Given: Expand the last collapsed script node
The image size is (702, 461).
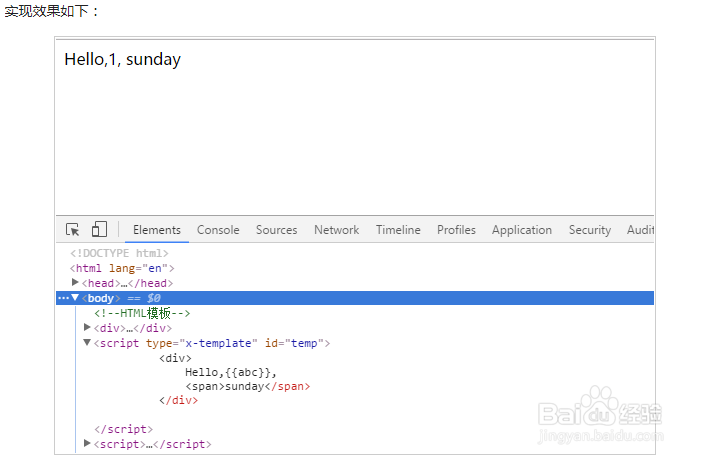Looking at the screenshot, I should [x=87, y=443].
